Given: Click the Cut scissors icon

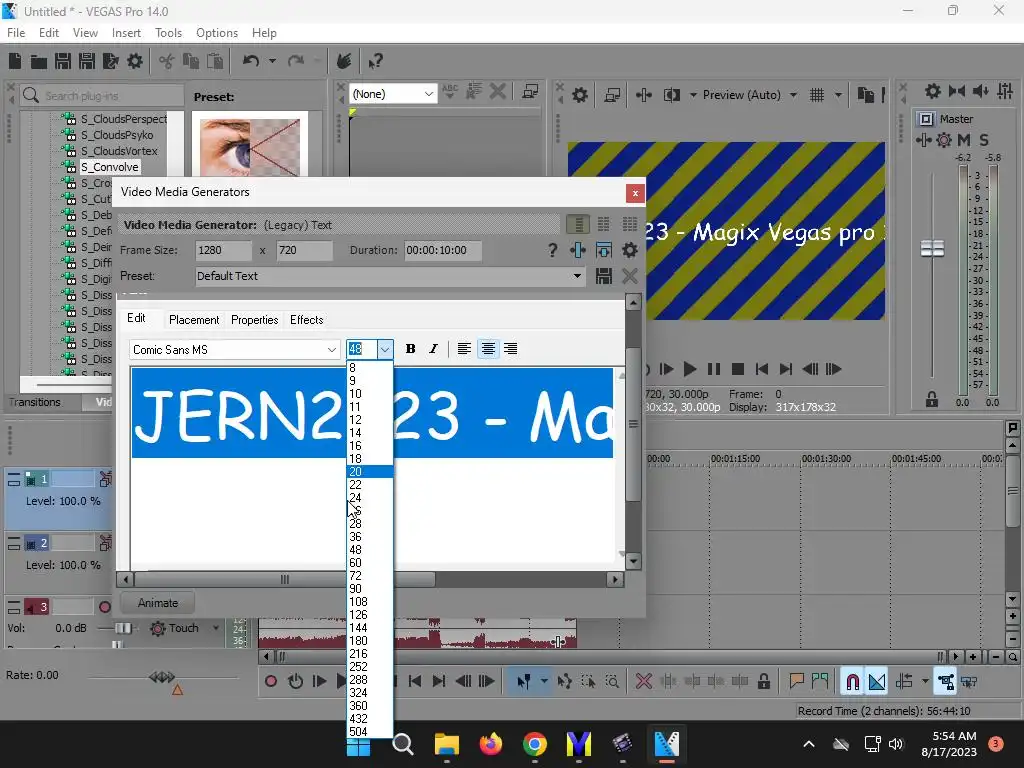Looking at the screenshot, I should [167, 61].
